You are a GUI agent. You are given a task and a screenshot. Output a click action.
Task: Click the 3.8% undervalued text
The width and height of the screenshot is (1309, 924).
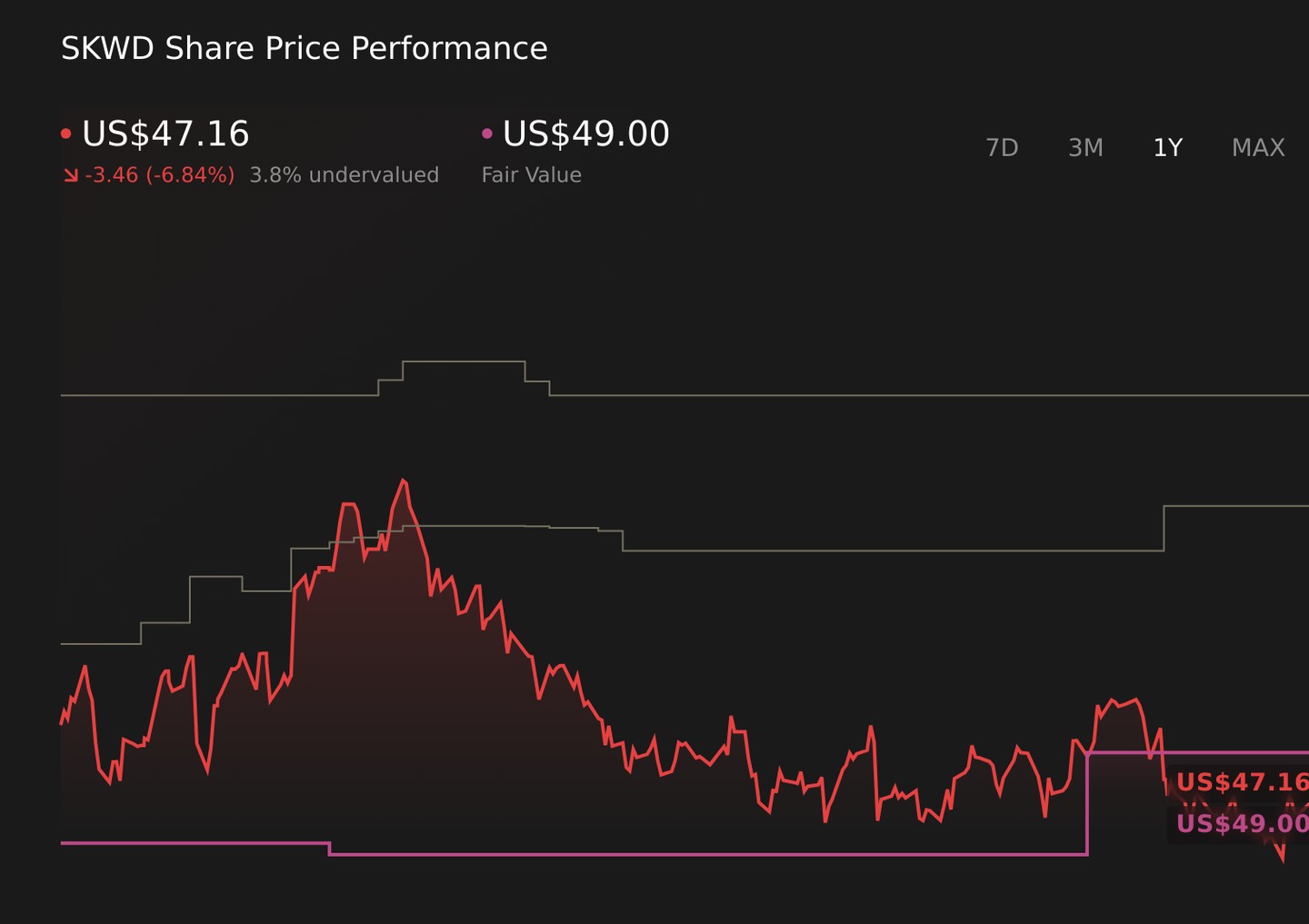tap(345, 175)
